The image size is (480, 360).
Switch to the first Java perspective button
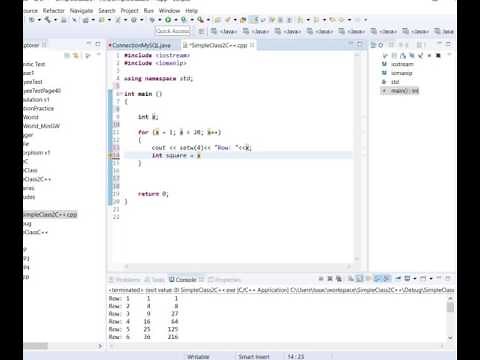click(224, 31)
